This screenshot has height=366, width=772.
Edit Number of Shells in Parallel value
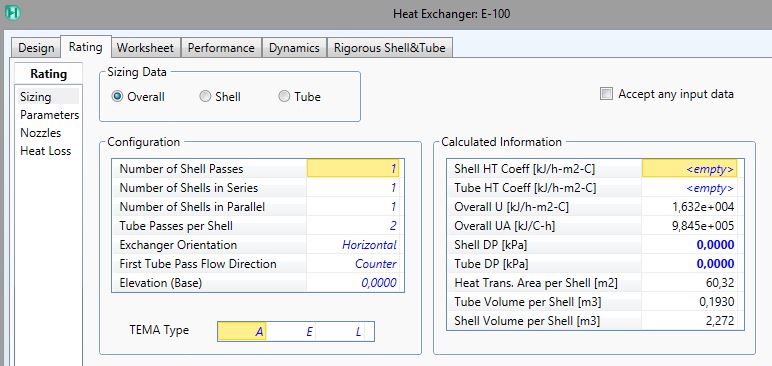(353, 207)
